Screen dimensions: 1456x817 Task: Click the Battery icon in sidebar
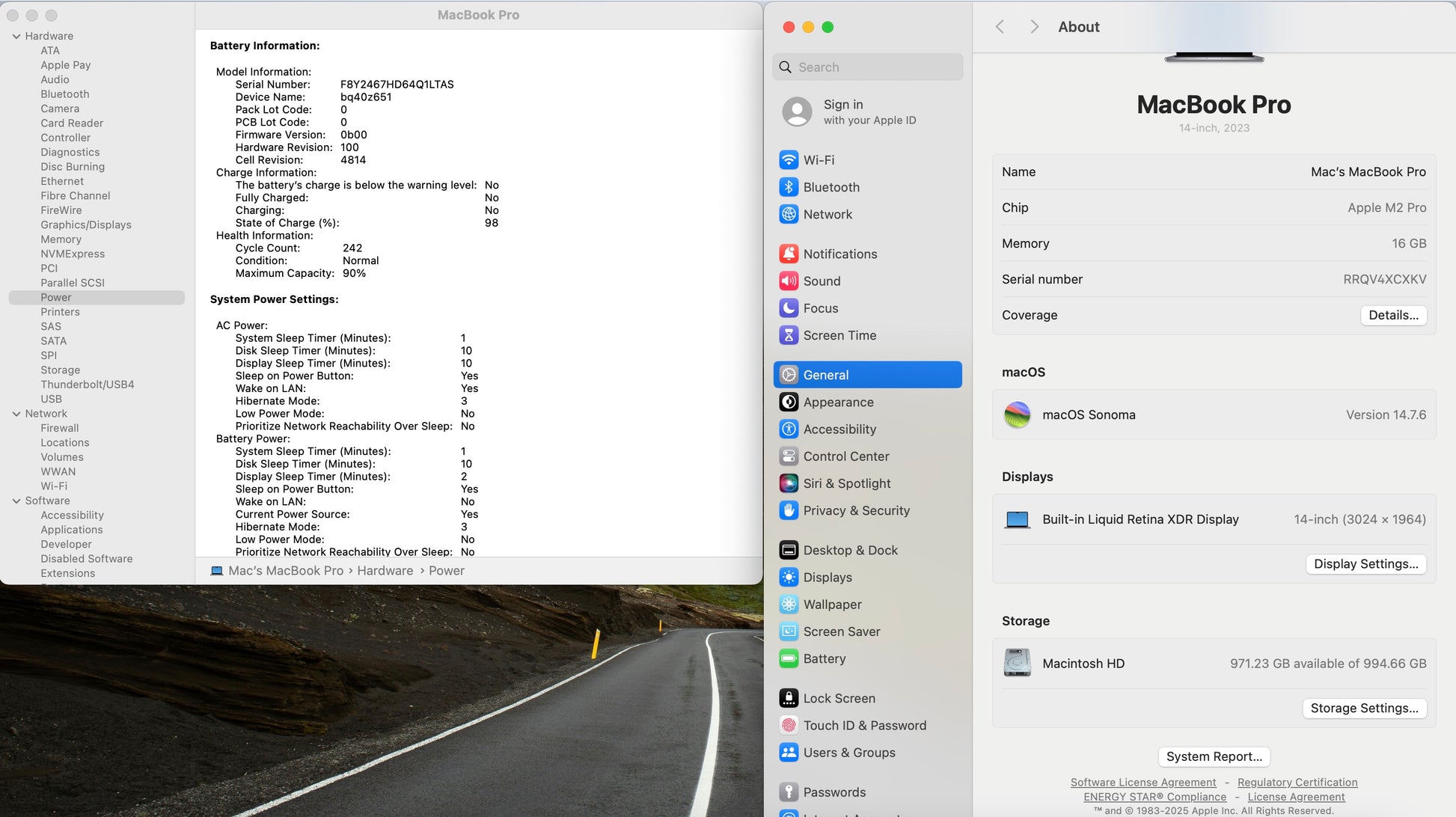(789, 658)
